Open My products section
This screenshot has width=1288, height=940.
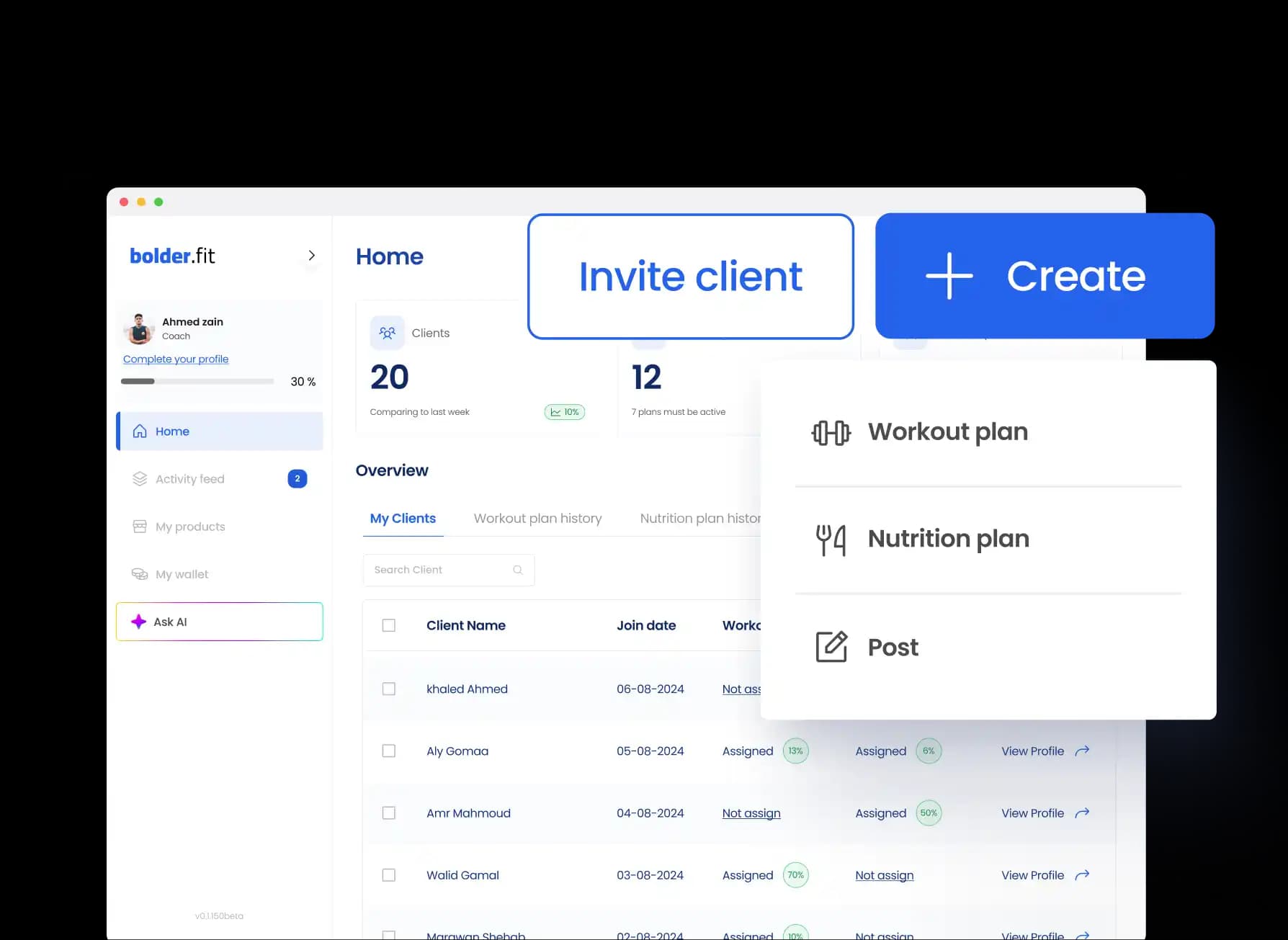[x=189, y=526]
